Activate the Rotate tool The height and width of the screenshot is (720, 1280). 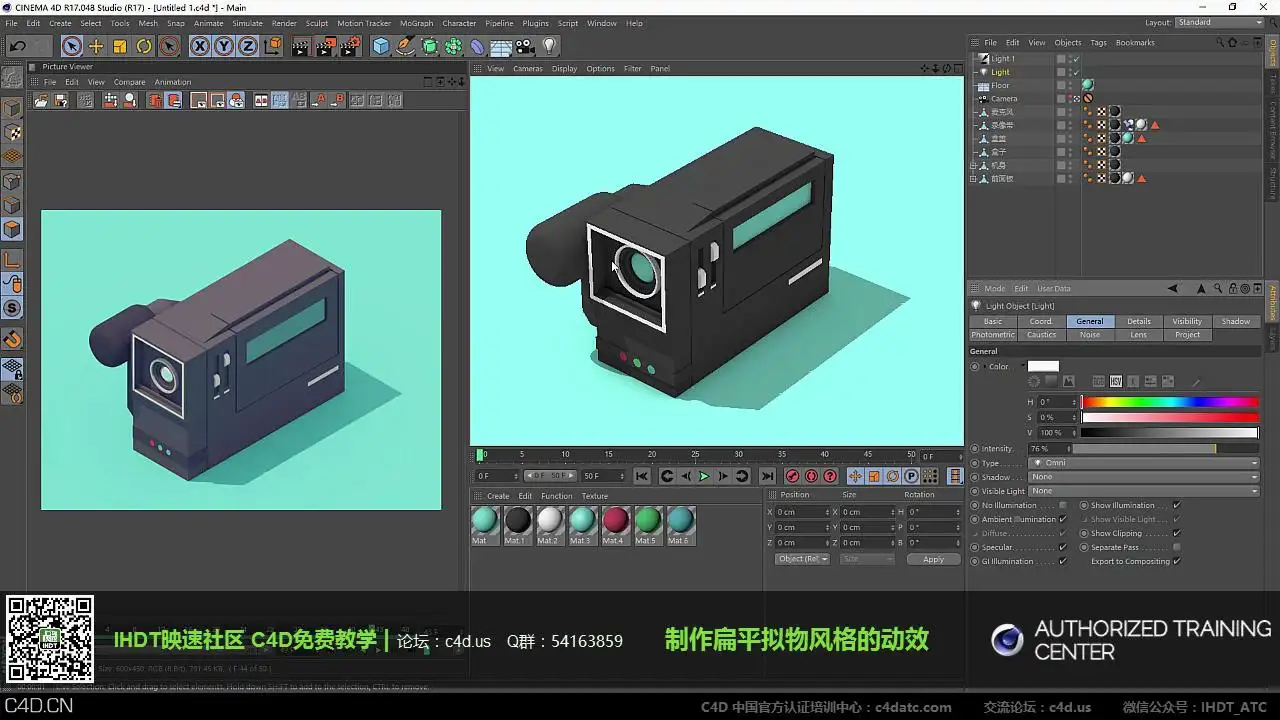point(144,46)
